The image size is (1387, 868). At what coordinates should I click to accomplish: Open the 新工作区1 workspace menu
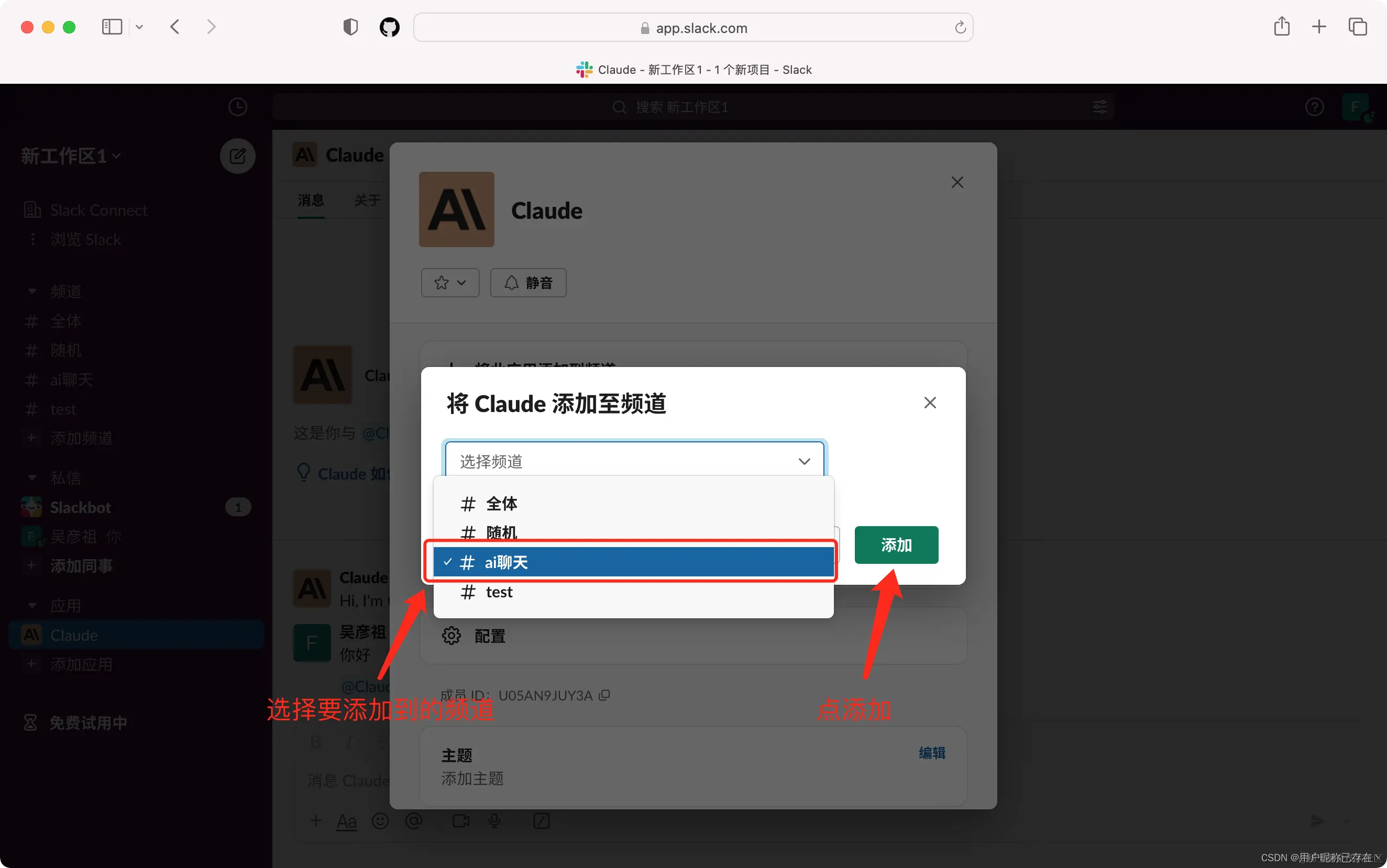[x=71, y=155]
